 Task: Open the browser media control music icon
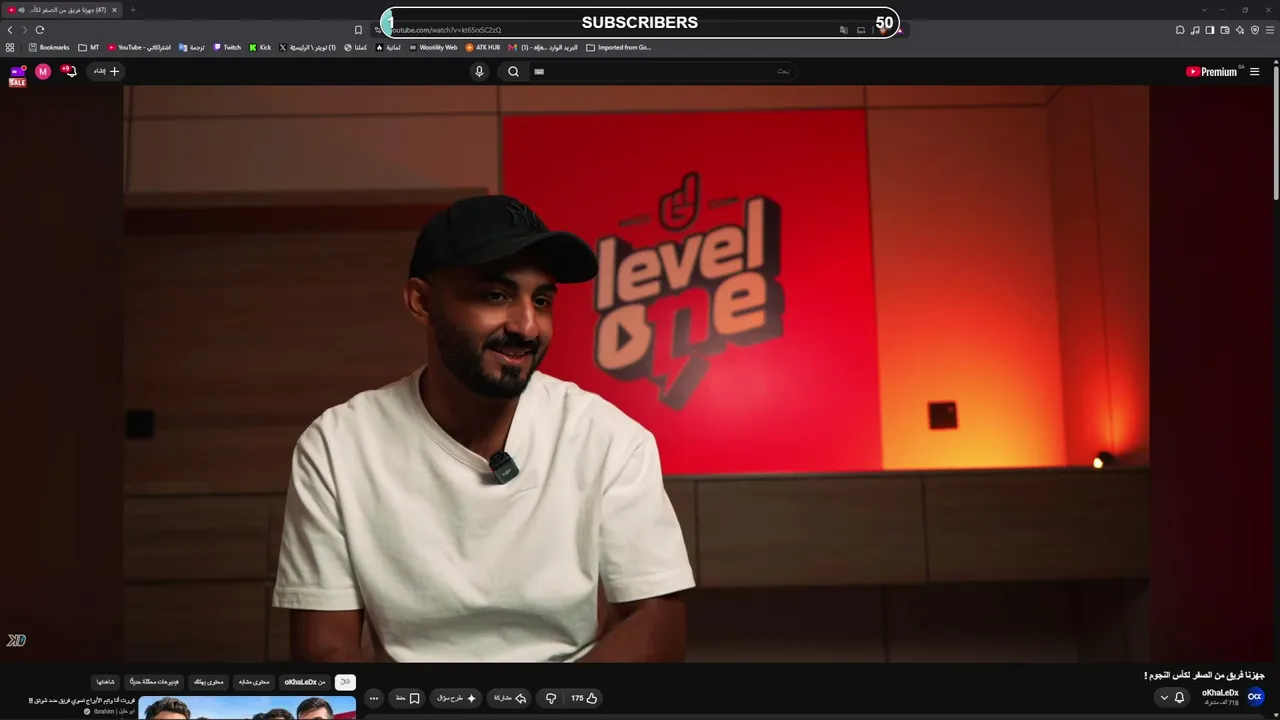(1195, 30)
